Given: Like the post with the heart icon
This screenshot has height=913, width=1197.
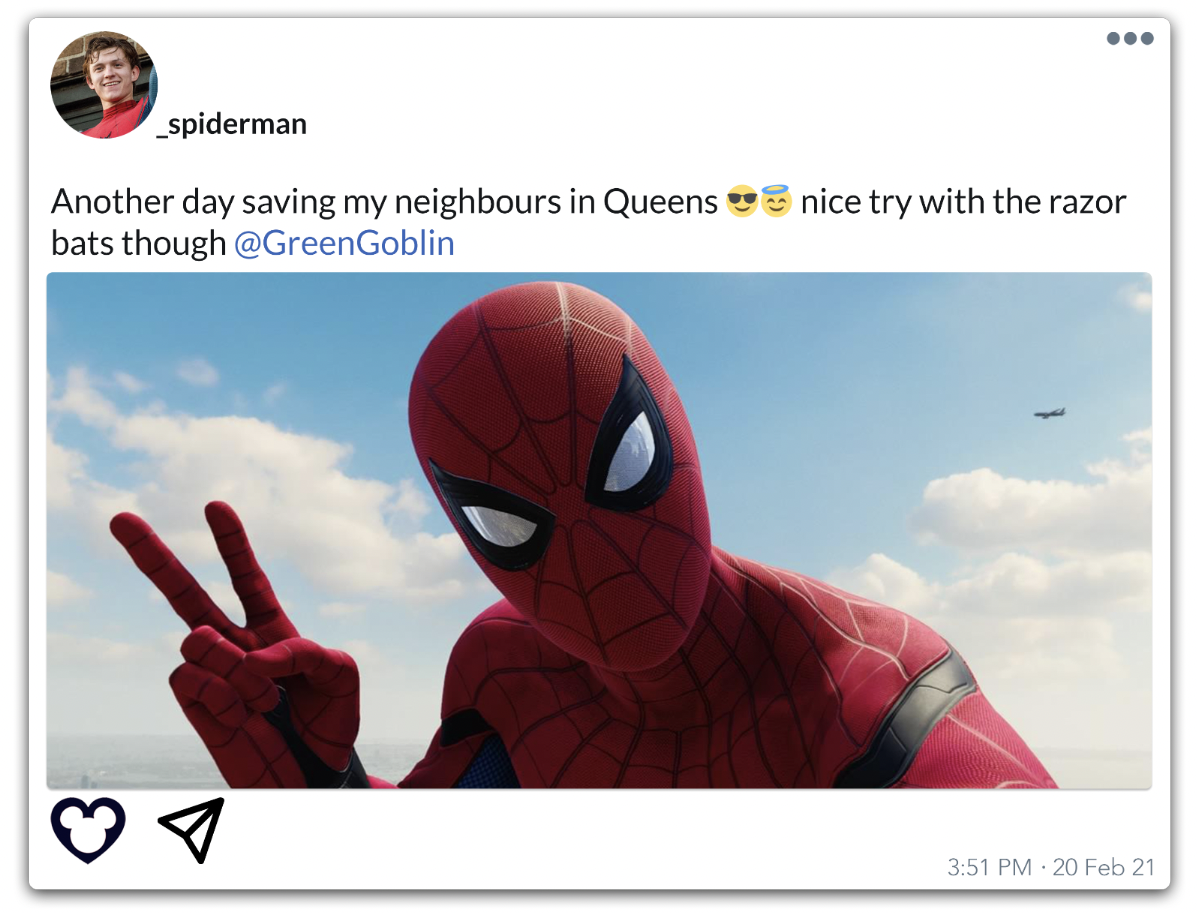Looking at the screenshot, I should [88, 830].
